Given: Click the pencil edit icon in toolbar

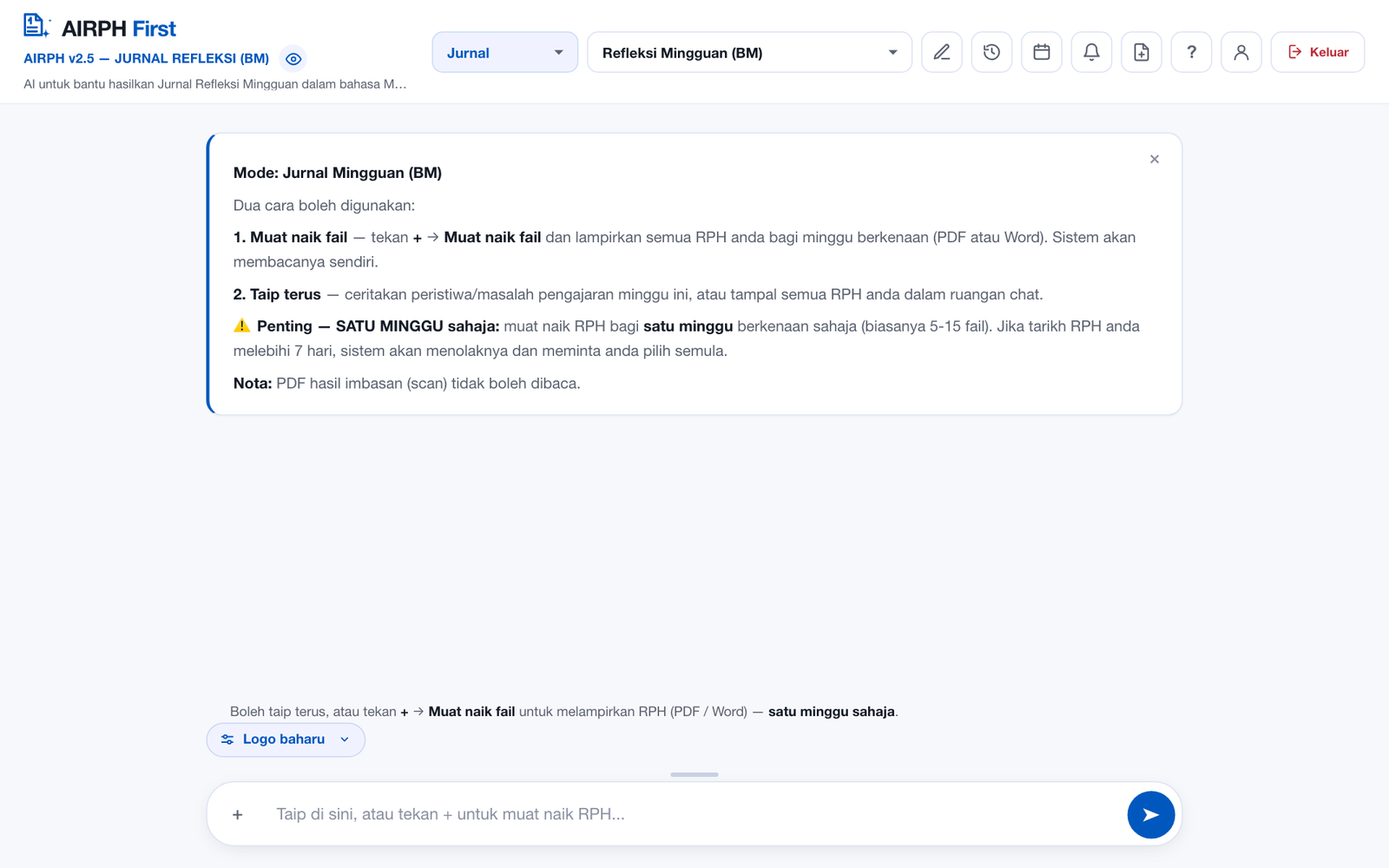Looking at the screenshot, I should tap(942, 52).
